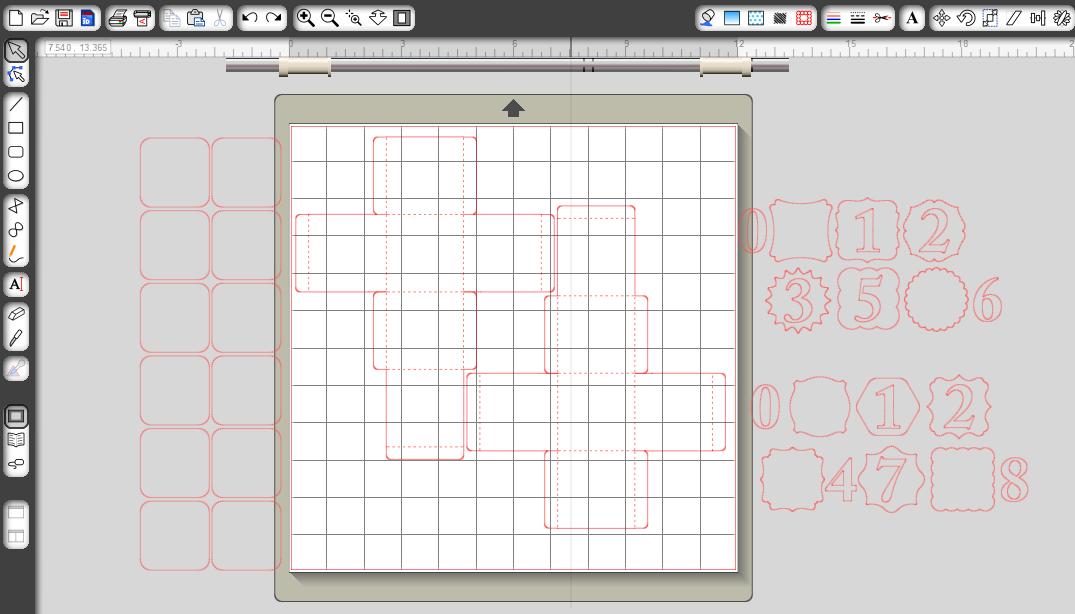Open the scale window
This screenshot has width=1075, height=614.
click(x=990, y=18)
